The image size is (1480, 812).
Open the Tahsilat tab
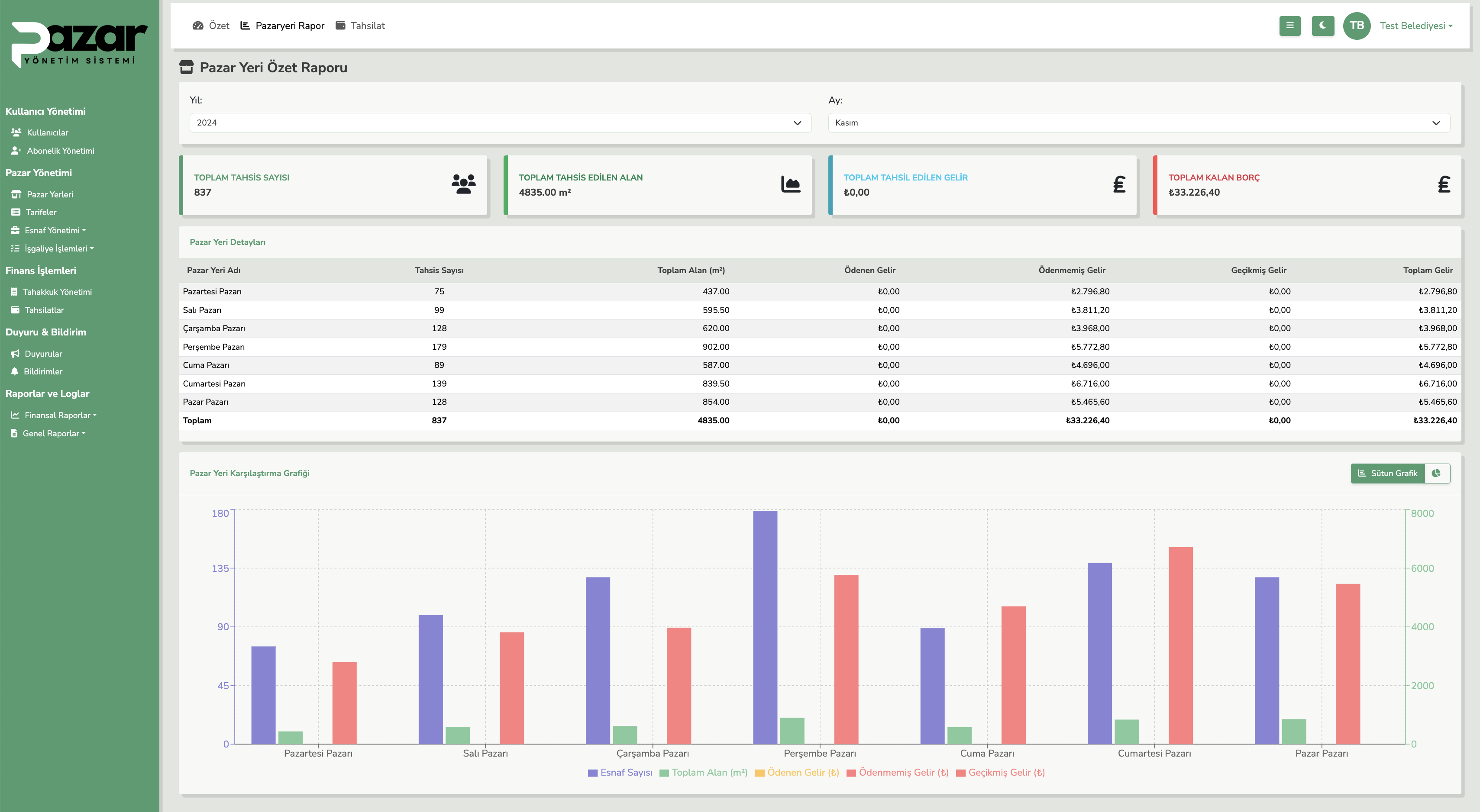[360, 26]
